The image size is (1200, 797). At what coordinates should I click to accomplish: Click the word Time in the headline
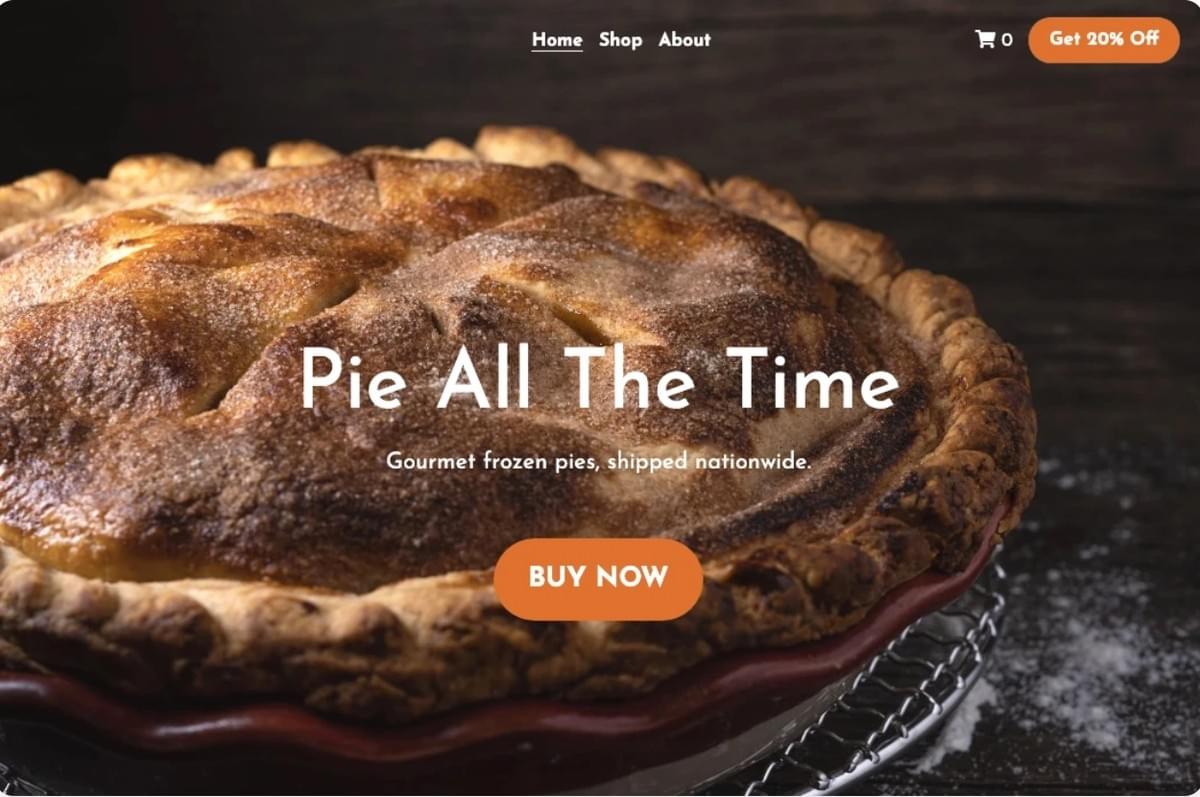pyautogui.click(x=811, y=379)
